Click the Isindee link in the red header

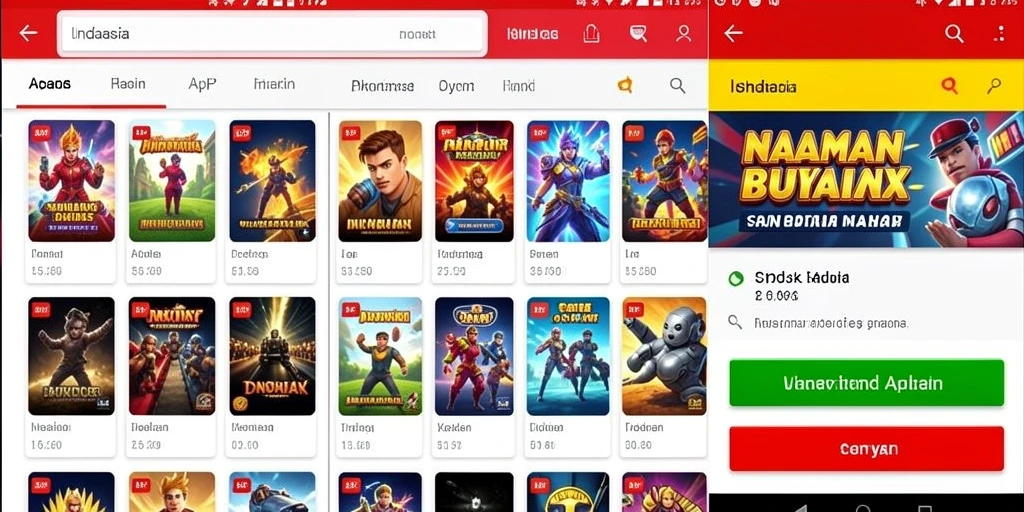tap(532, 34)
